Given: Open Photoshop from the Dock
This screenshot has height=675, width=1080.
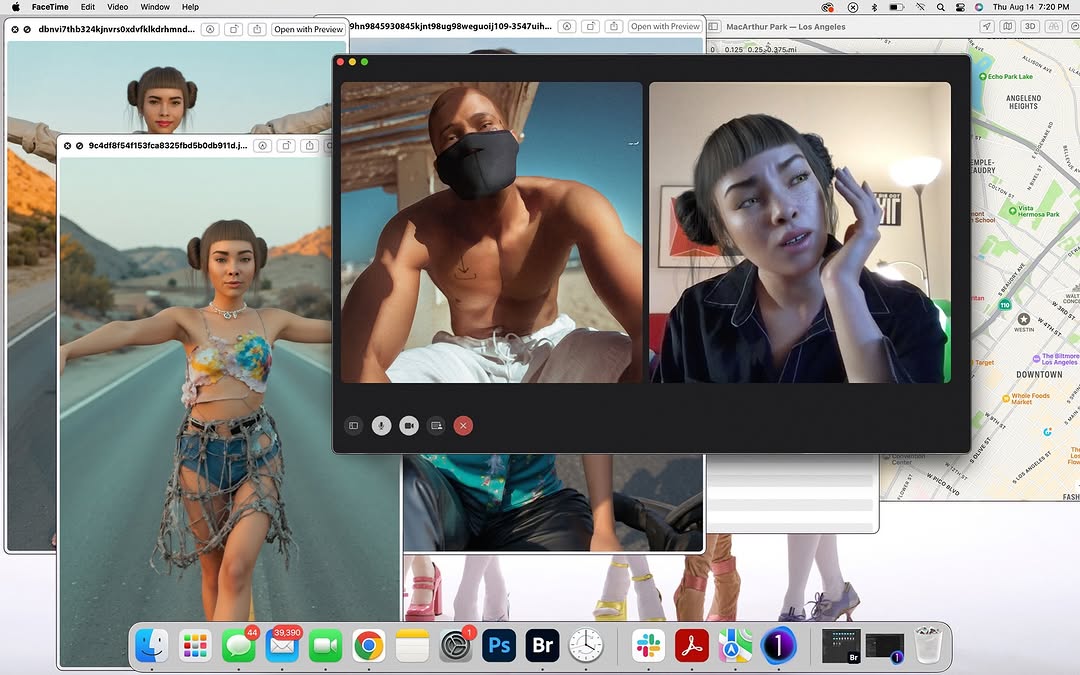Looking at the screenshot, I should tap(499, 646).
